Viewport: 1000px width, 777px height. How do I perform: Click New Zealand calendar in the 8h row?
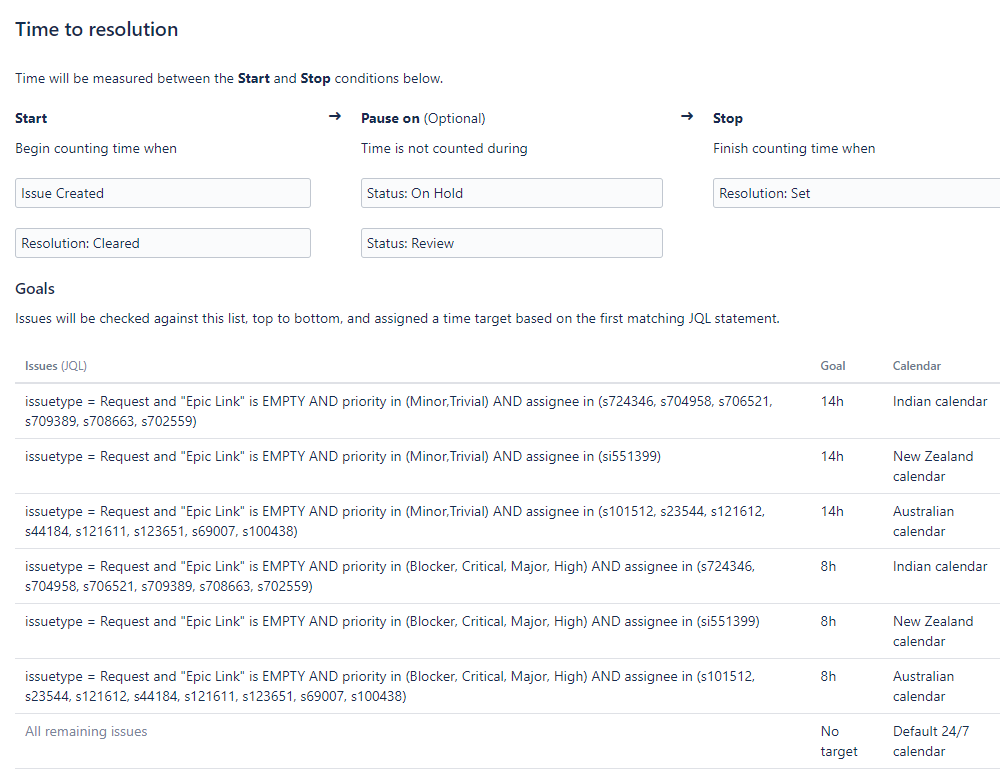[x=932, y=631]
